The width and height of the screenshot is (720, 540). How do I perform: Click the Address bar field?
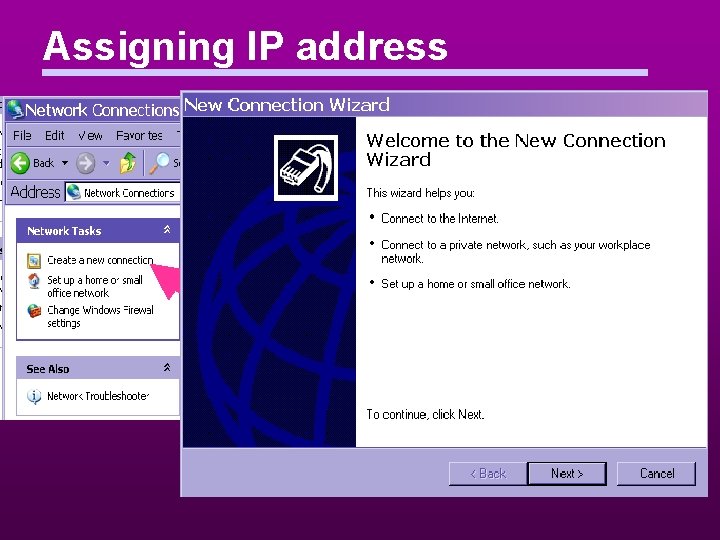122,192
